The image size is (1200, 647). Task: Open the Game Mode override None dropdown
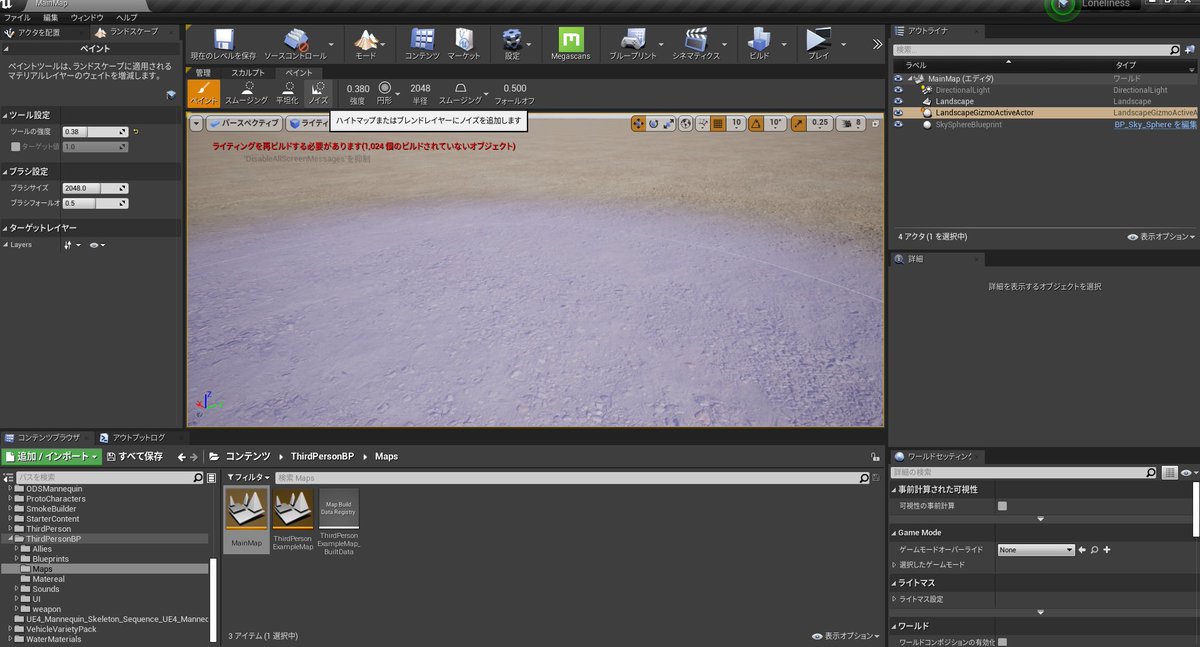tap(1035, 548)
